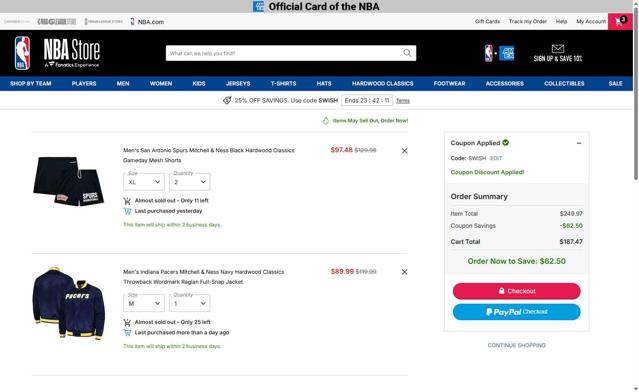This screenshot has height=392, width=639.
Task: Click the red Checkout button
Action: (x=516, y=291)
